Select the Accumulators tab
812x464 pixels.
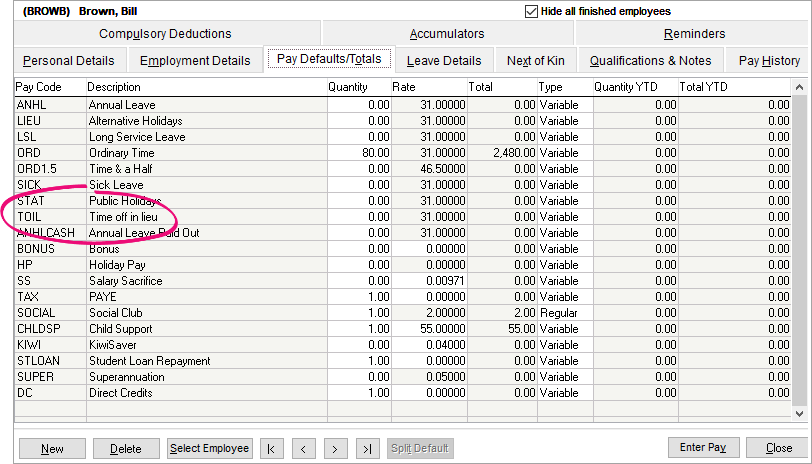(x=446, y=34)
